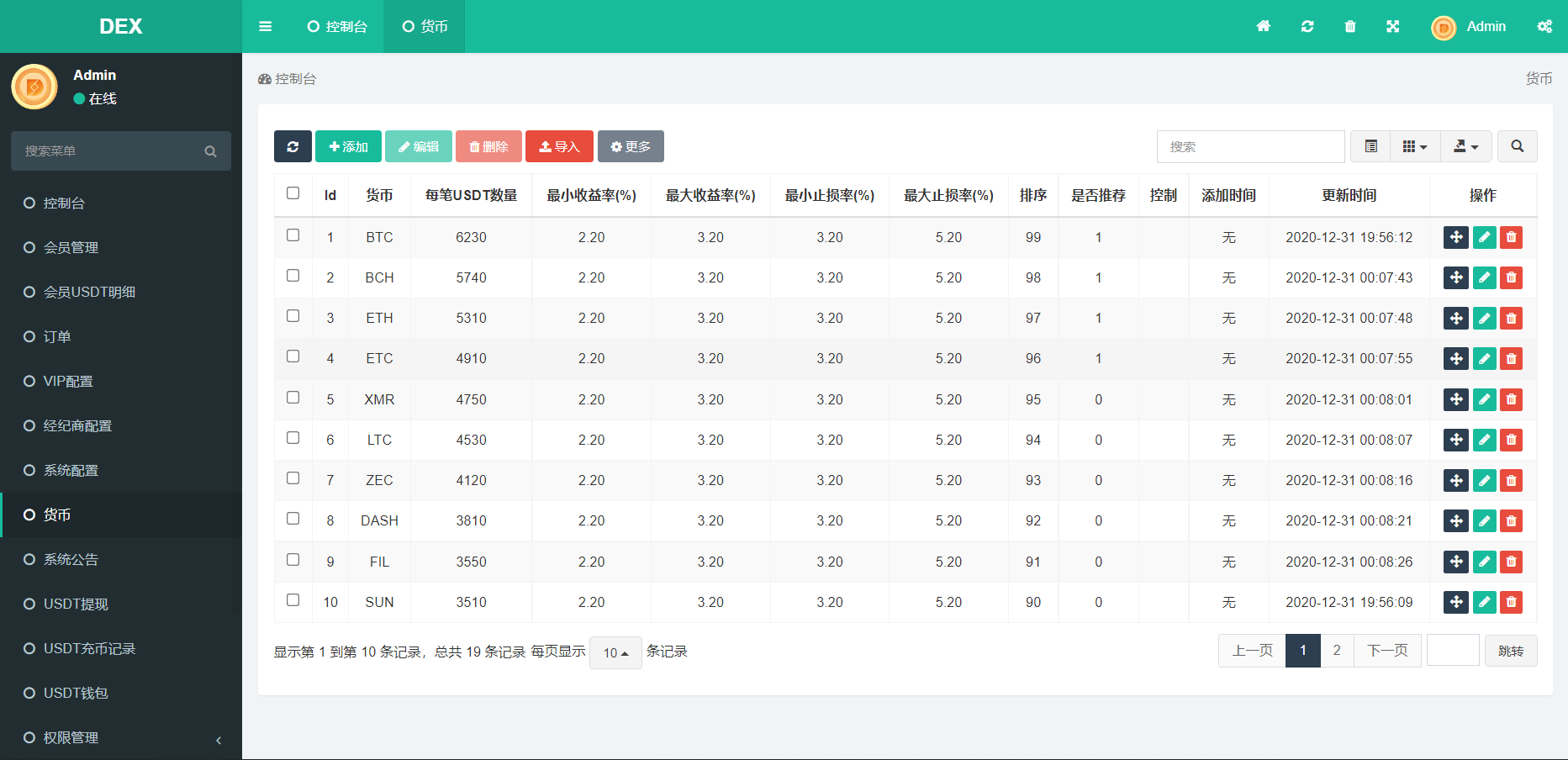The width and height of the screenshot is (1568, 760).
Task: Check the box for the BCH row
Action: 293,276
